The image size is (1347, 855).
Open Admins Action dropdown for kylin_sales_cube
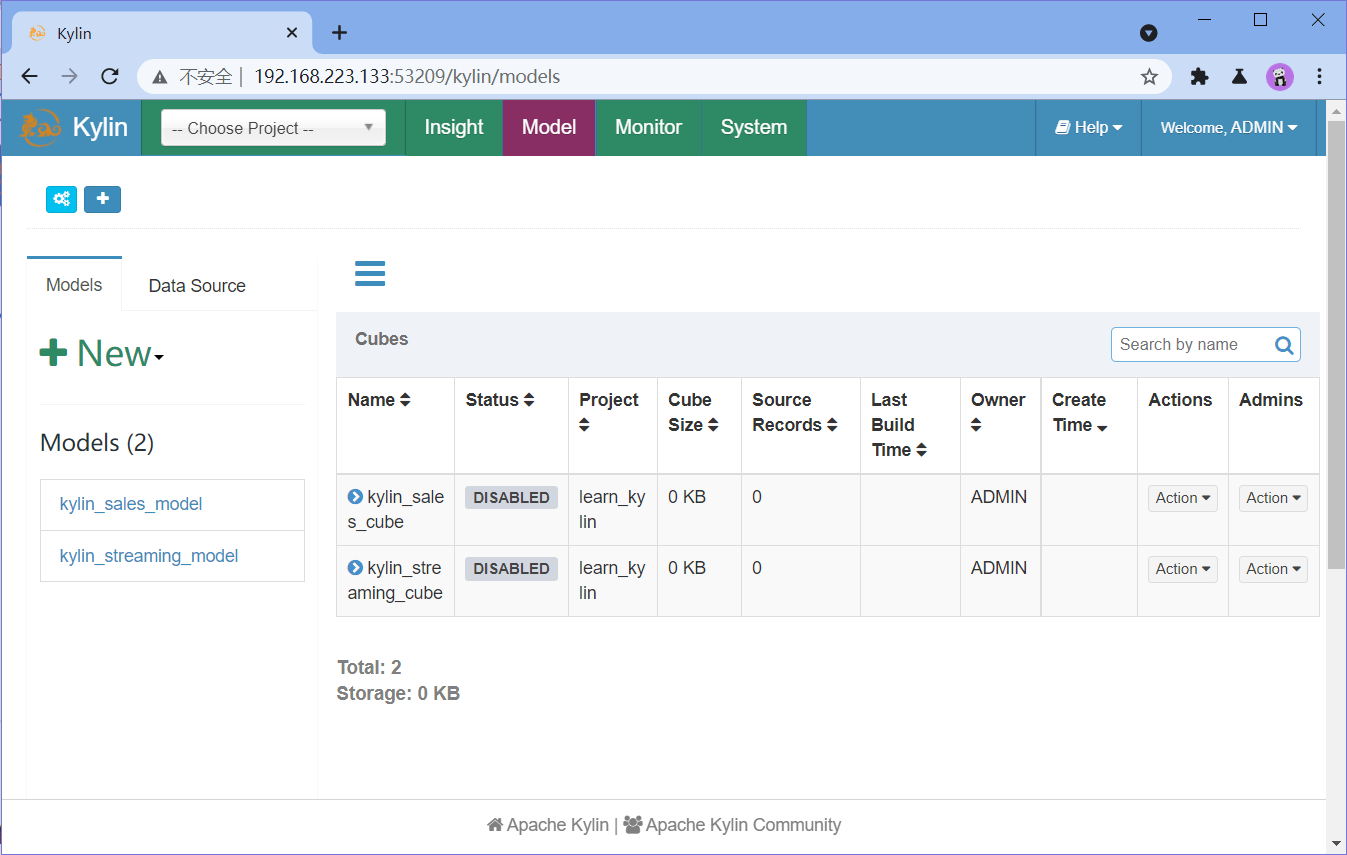point(1273,498)
